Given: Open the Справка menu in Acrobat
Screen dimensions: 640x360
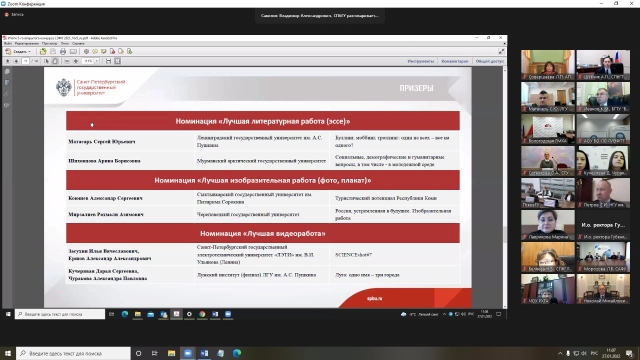Looking at the screenshot, I should [x=78, y=43].
